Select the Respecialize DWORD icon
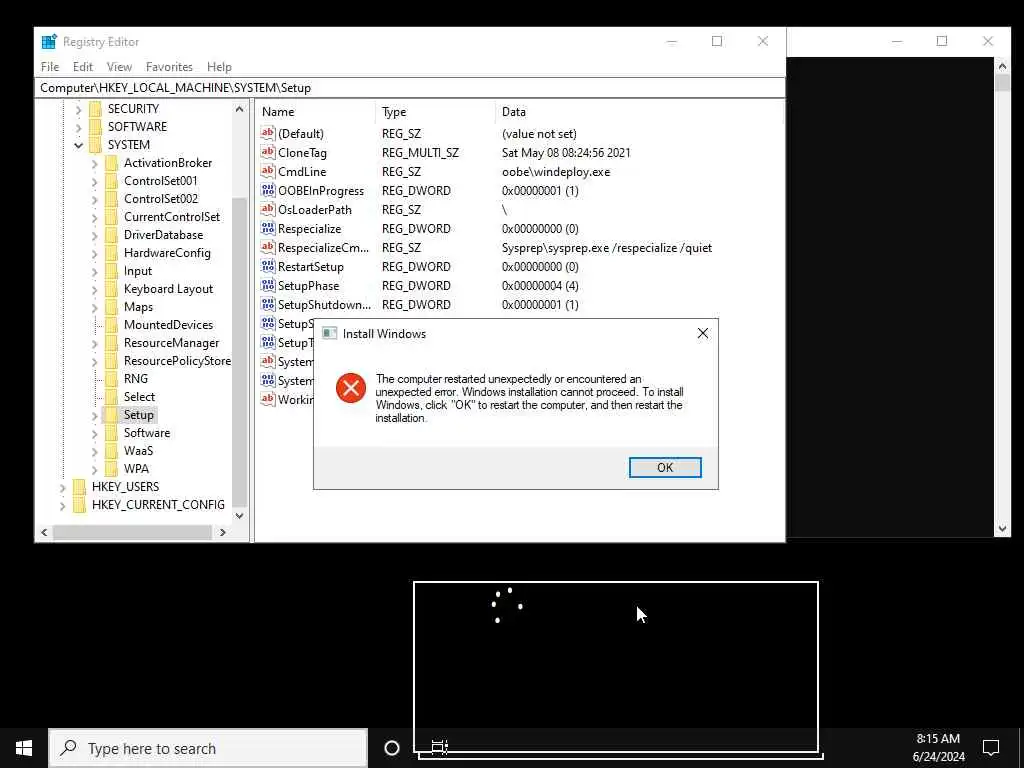 [x=268, y=228]
